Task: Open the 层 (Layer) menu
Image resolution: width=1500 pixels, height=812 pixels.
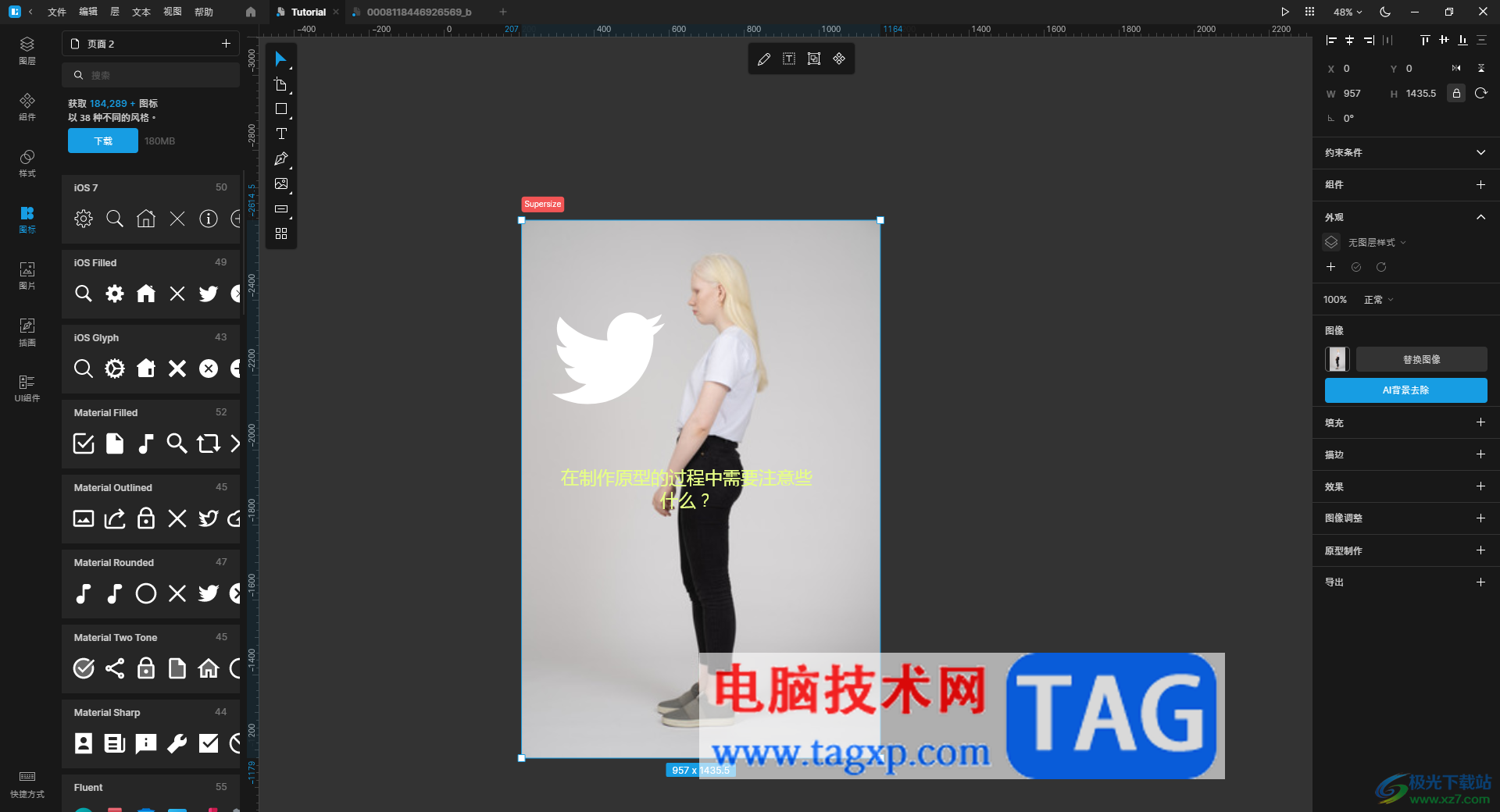Action: [x=115, y=12]
